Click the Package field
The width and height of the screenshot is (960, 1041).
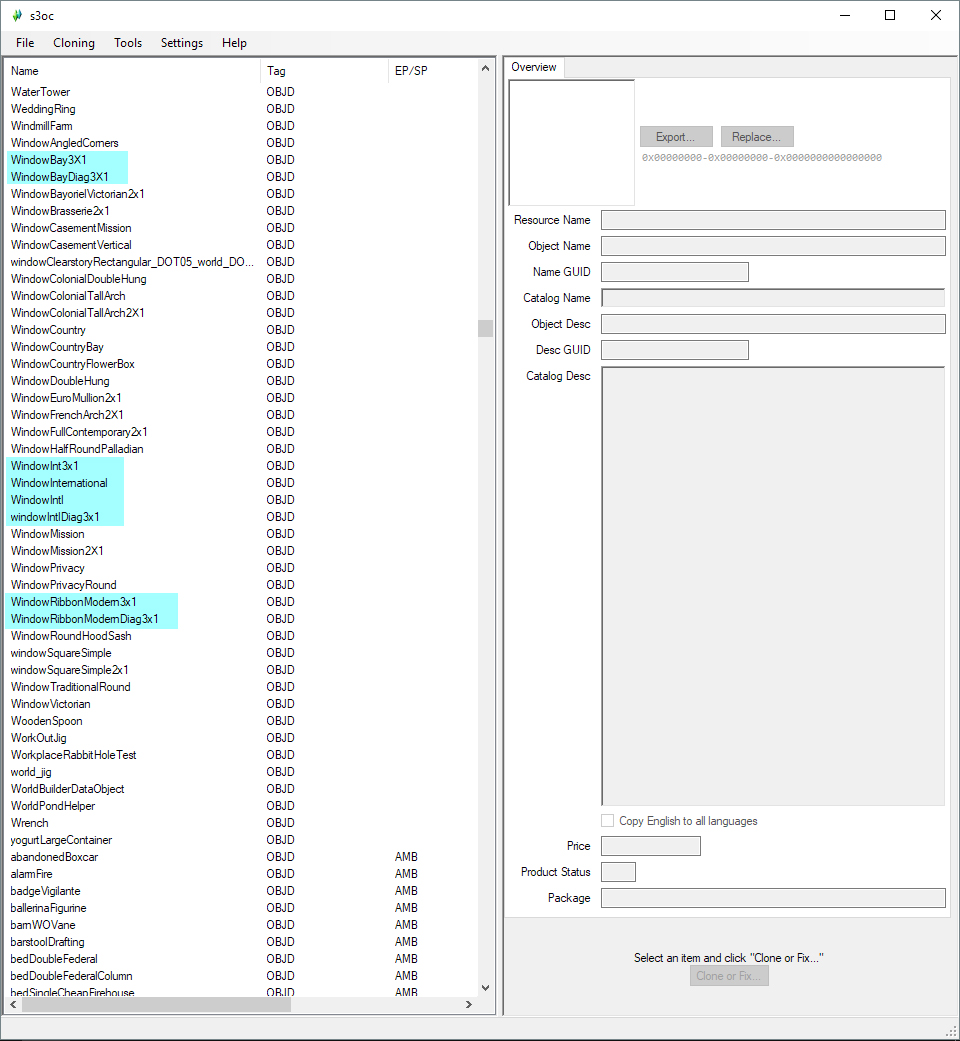pos(773,898)
